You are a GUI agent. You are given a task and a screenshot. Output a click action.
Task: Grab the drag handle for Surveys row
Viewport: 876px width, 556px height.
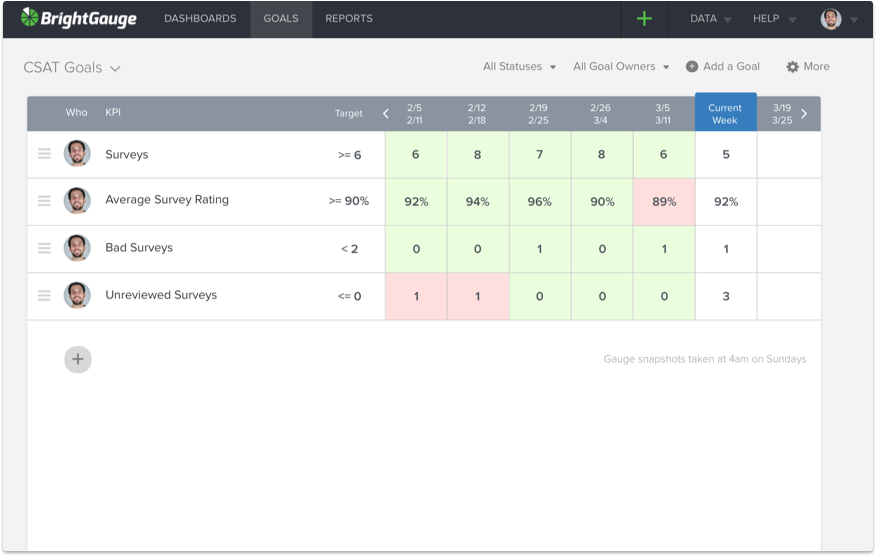44,154
